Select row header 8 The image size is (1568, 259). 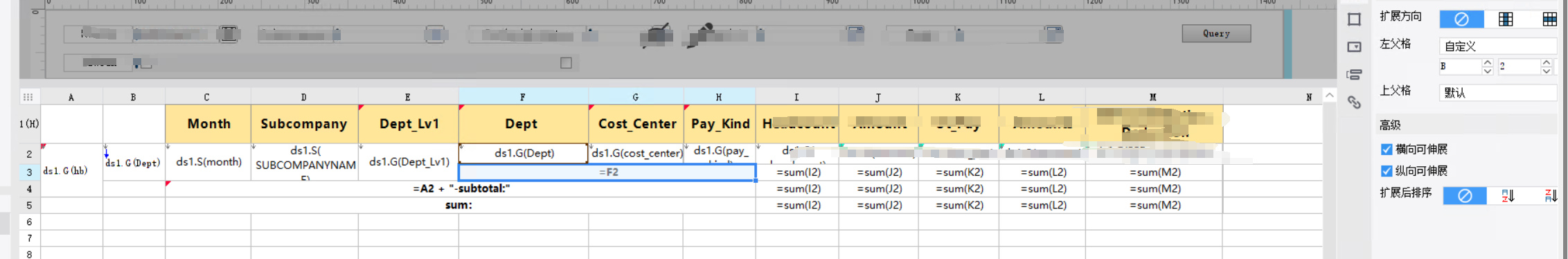30,254
